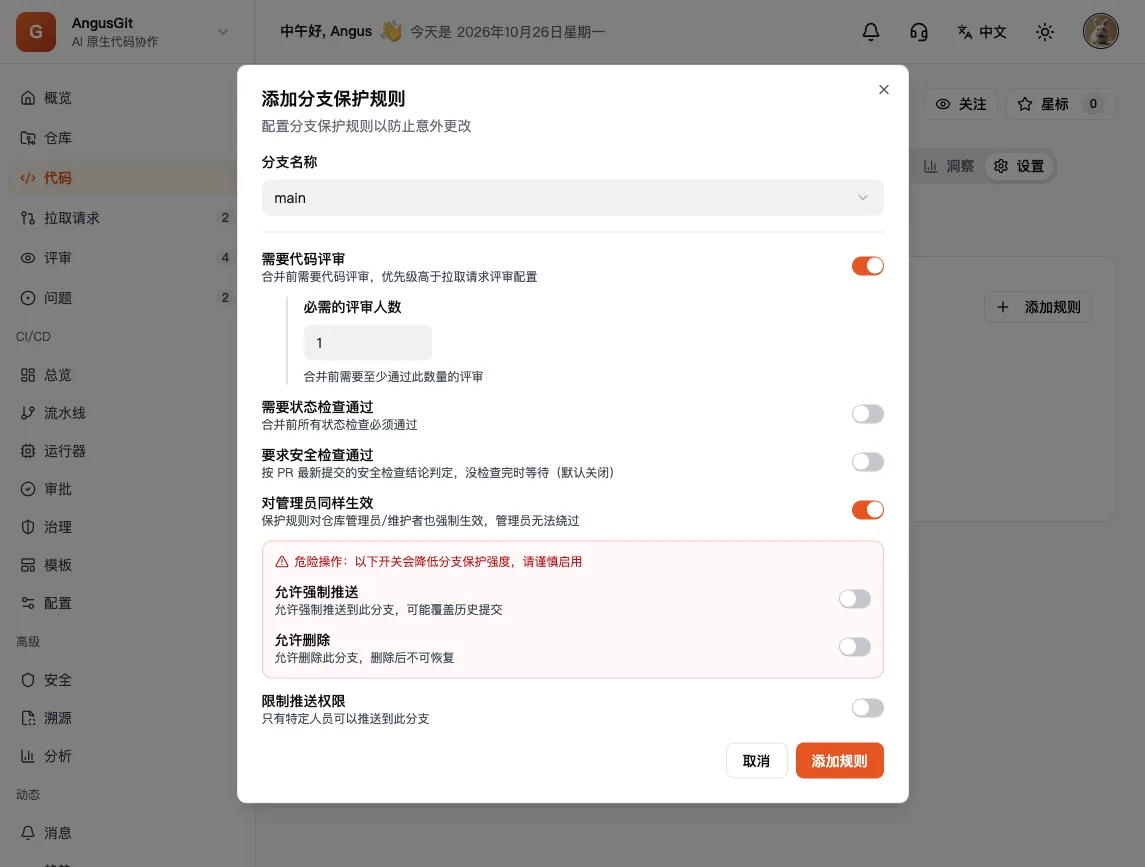Click the 模板 template icon
The height and width of the screenshot is (867, 1145).
[28, 565]
